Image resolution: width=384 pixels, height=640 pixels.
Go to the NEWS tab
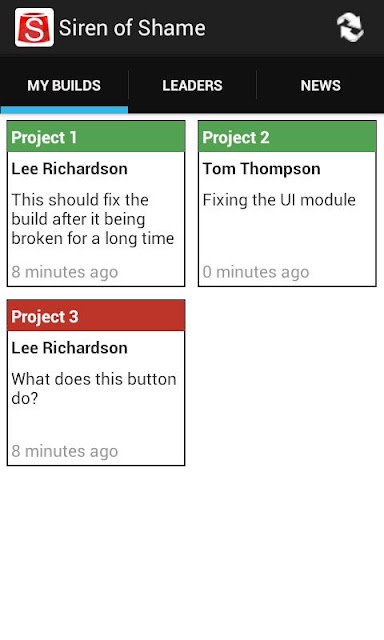[x=320, y=85]
